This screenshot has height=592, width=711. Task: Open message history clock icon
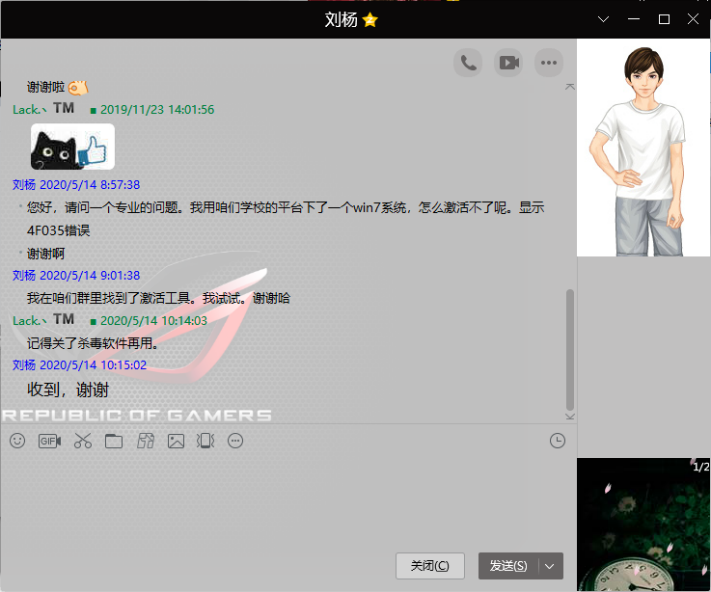pyautogui.click(x=558, y=441)
